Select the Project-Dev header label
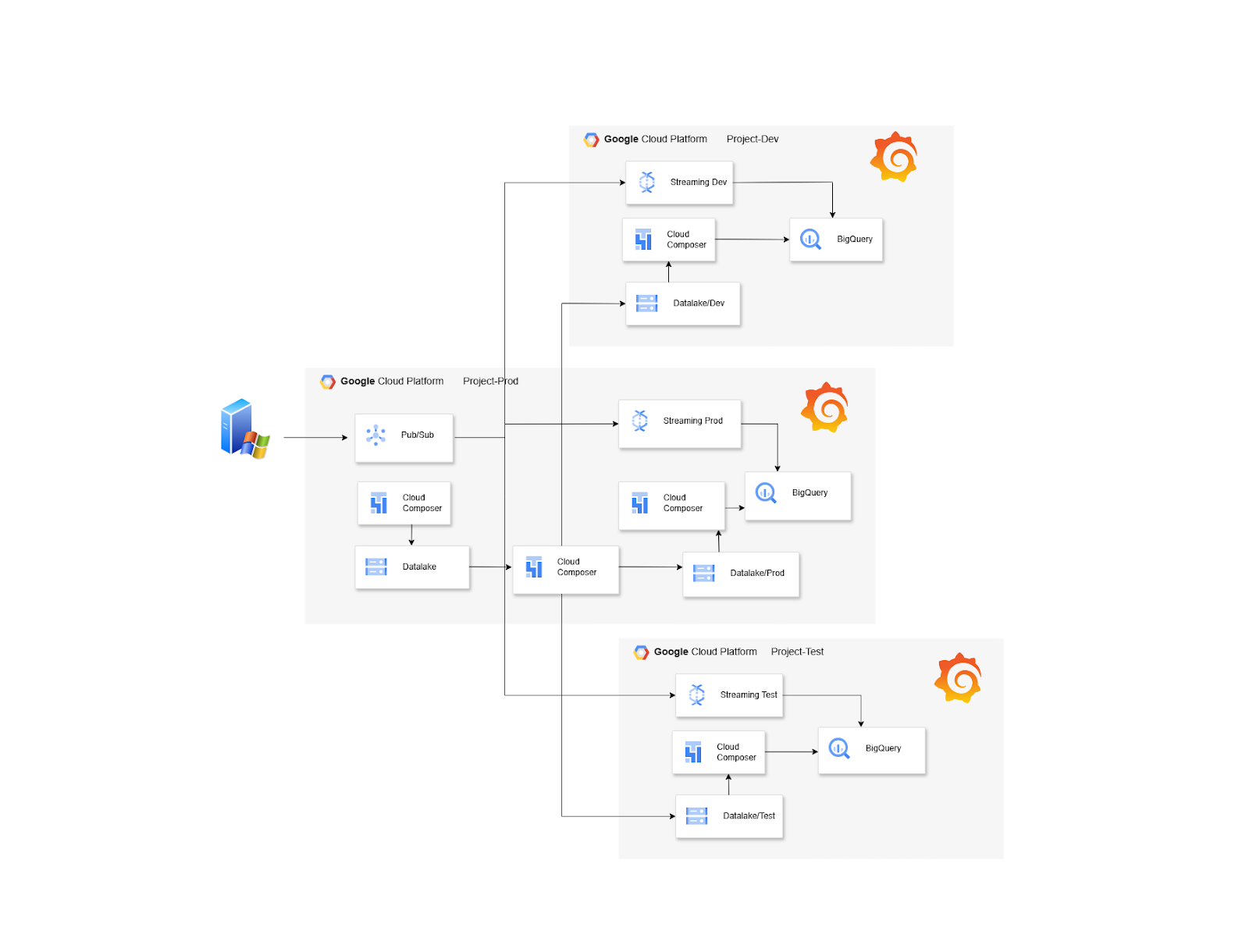This screenshot has width=1249, height=952. [752, 139]
